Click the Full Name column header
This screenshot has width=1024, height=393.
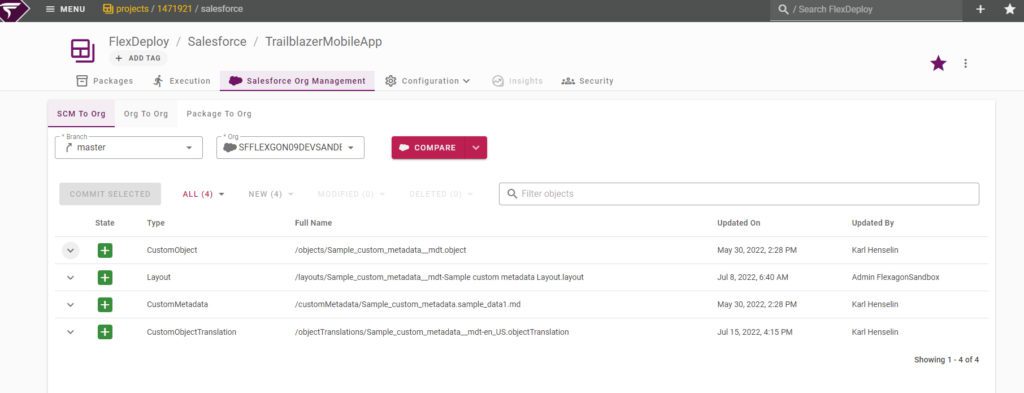tap(313, 223)
